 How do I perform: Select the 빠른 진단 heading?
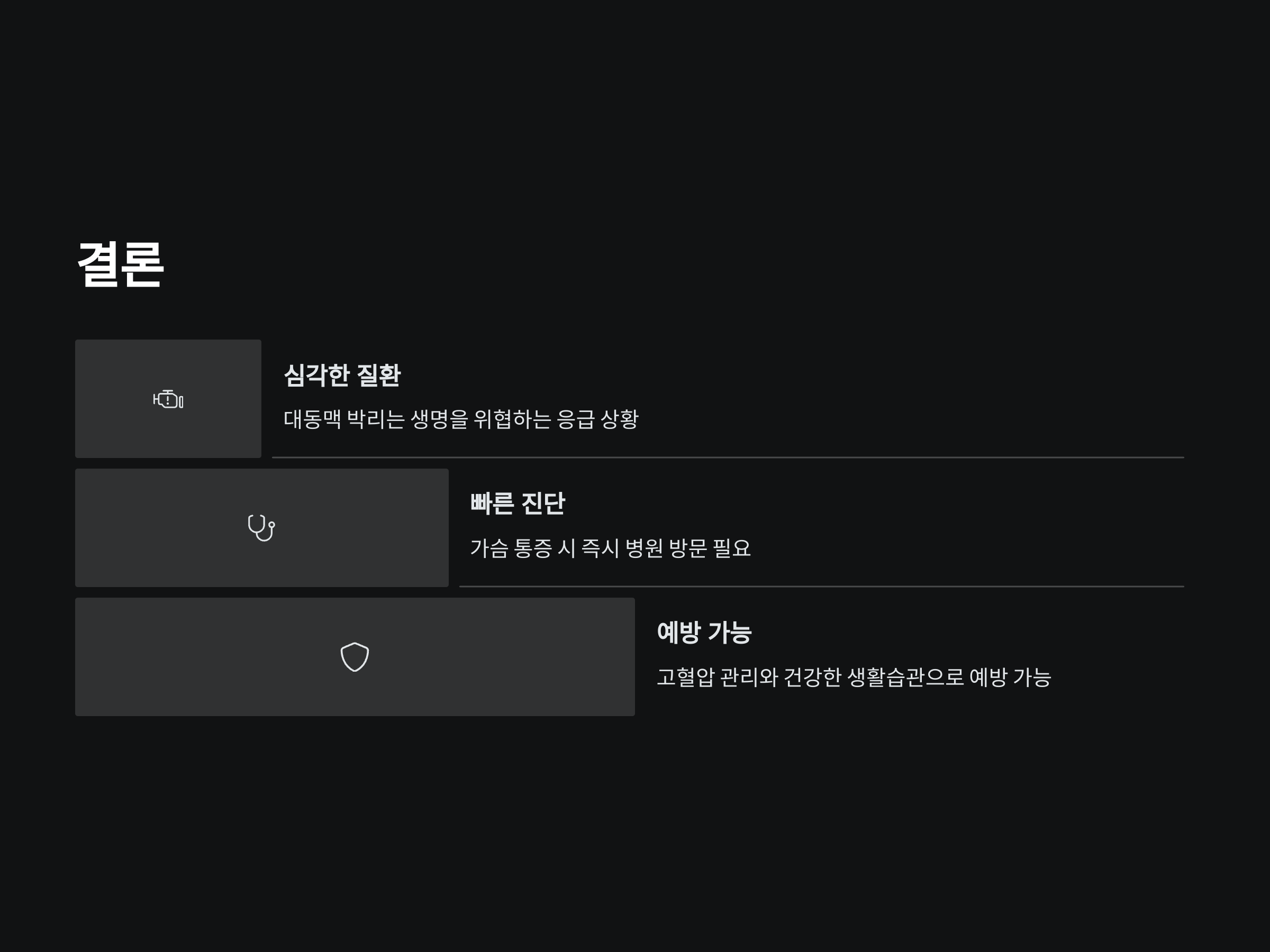pos(518,504)
